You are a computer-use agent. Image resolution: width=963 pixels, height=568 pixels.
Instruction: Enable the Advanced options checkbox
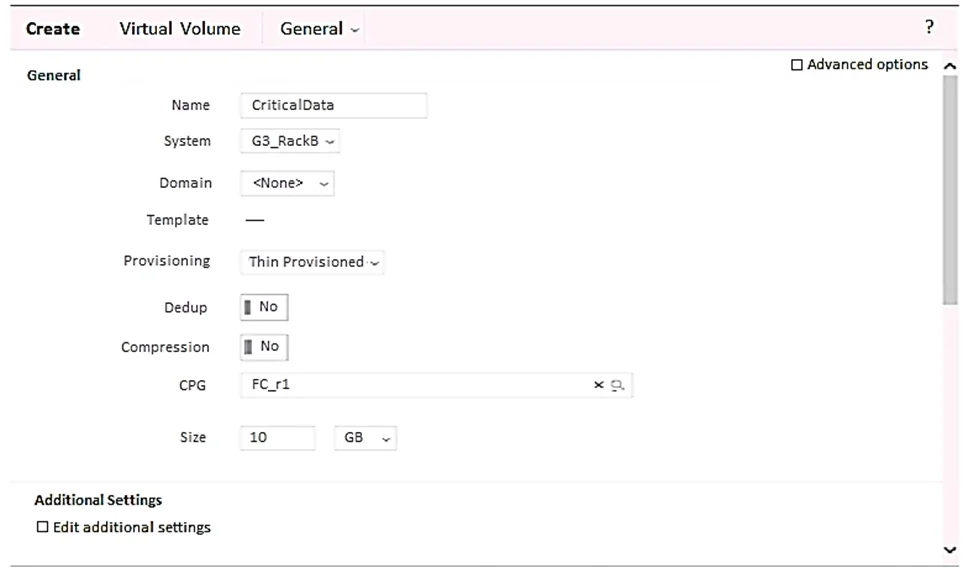coord(797,65)
